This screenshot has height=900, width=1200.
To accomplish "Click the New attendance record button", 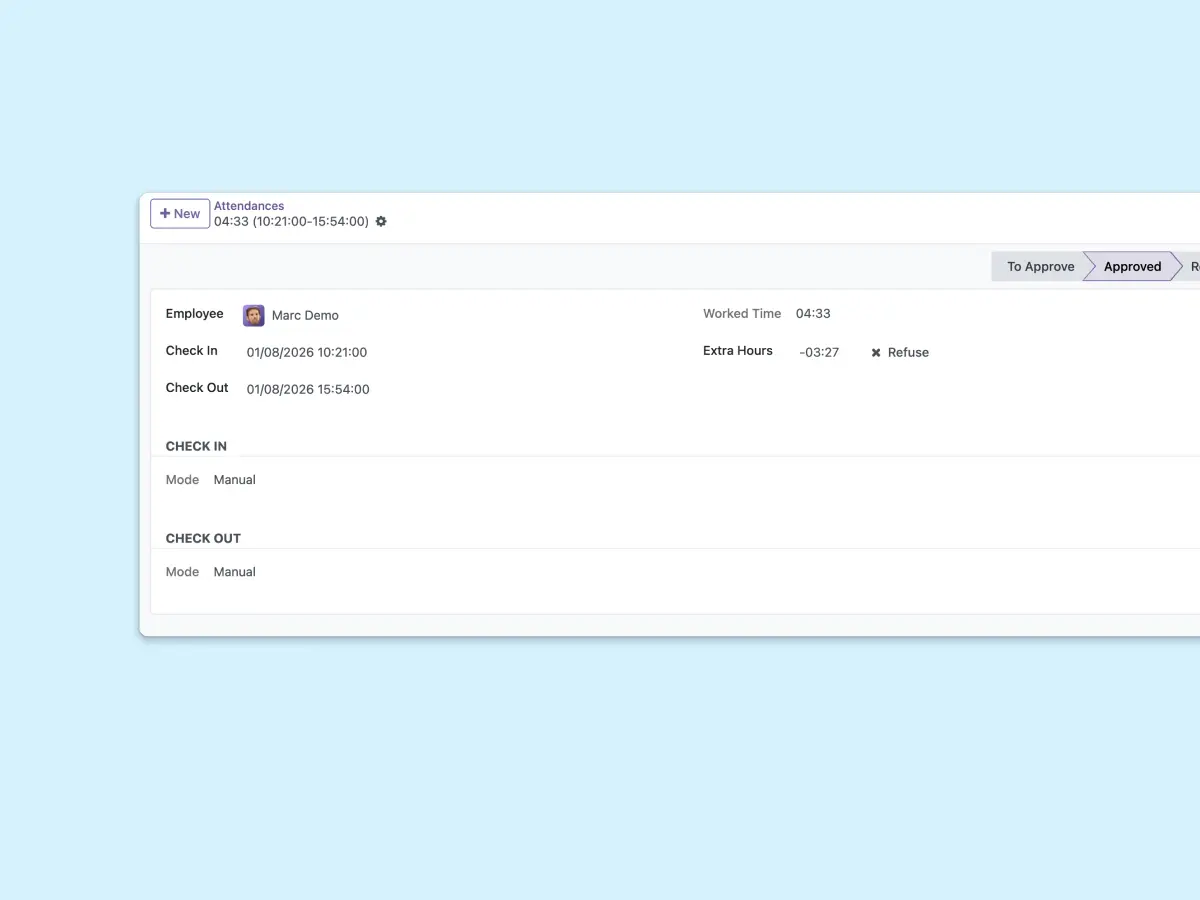I will pyautogui.click(x=180, y=214).
